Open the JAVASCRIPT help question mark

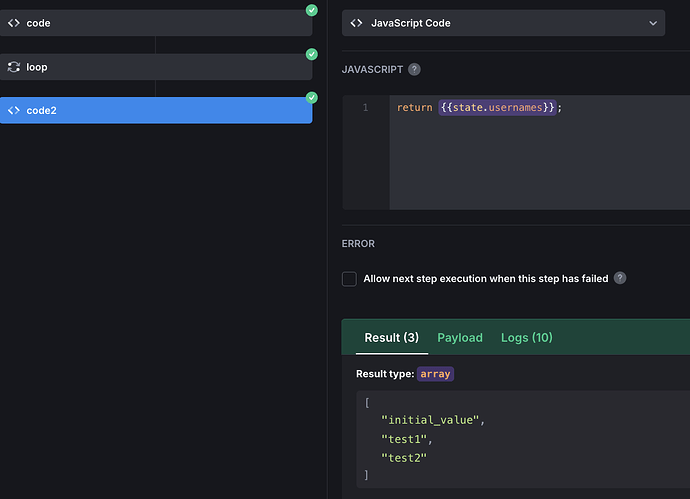(414, 70)
